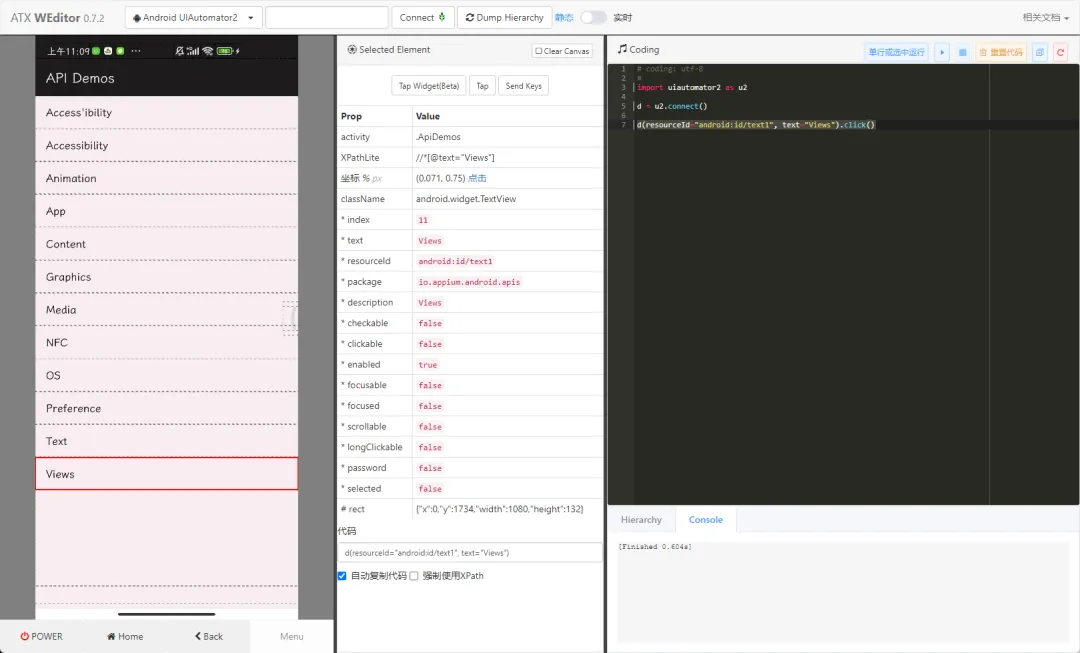Select NFC item in device screen

coord(167,342)
